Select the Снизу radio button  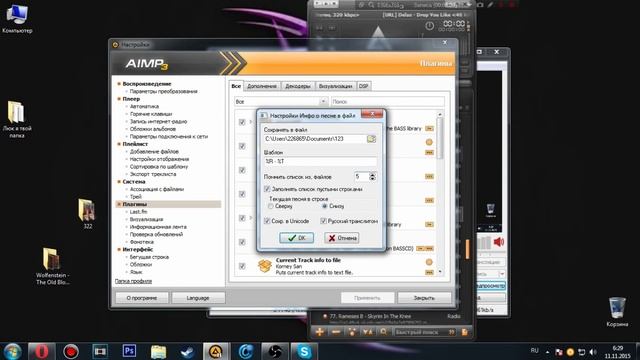pyautogui.click(x=324, y=206)
